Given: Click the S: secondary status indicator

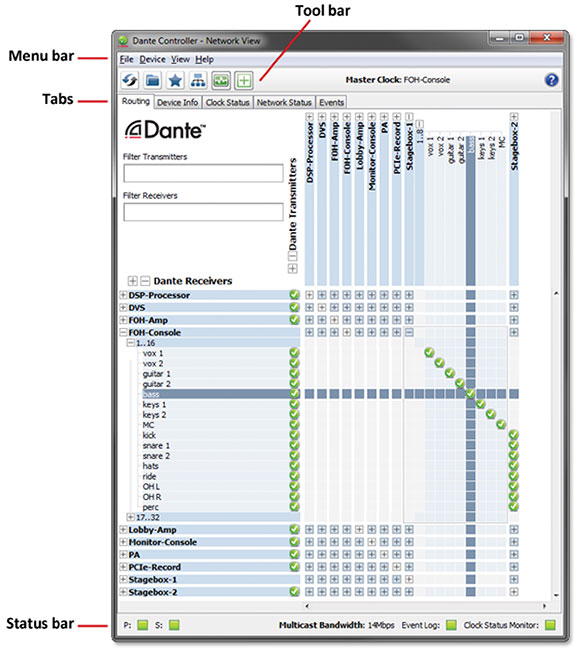Looking at the screenshot, I should click(x=174, y=625).
